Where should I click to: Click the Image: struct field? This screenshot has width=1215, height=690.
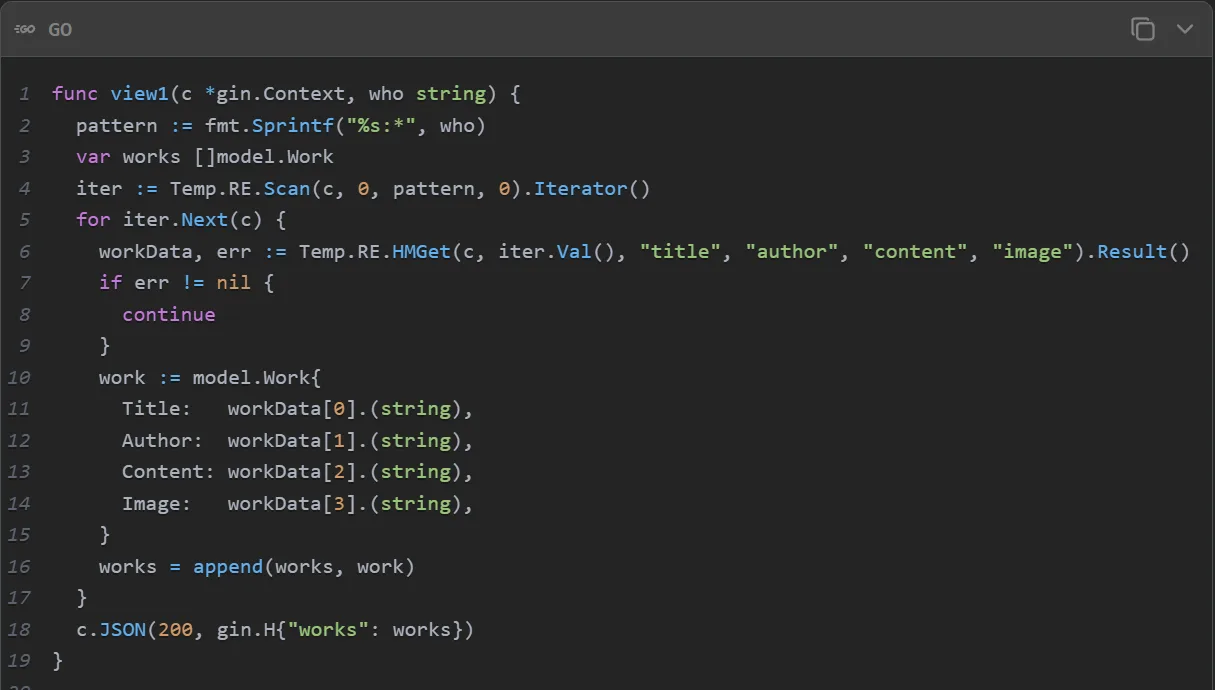pos(157,504)
